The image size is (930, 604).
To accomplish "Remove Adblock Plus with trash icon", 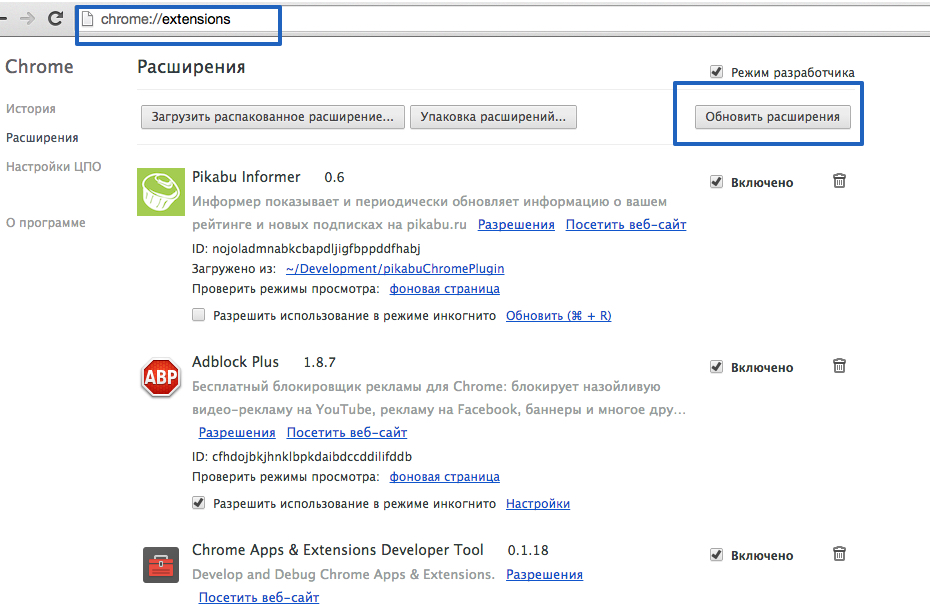I will click(x=839, y=365).
